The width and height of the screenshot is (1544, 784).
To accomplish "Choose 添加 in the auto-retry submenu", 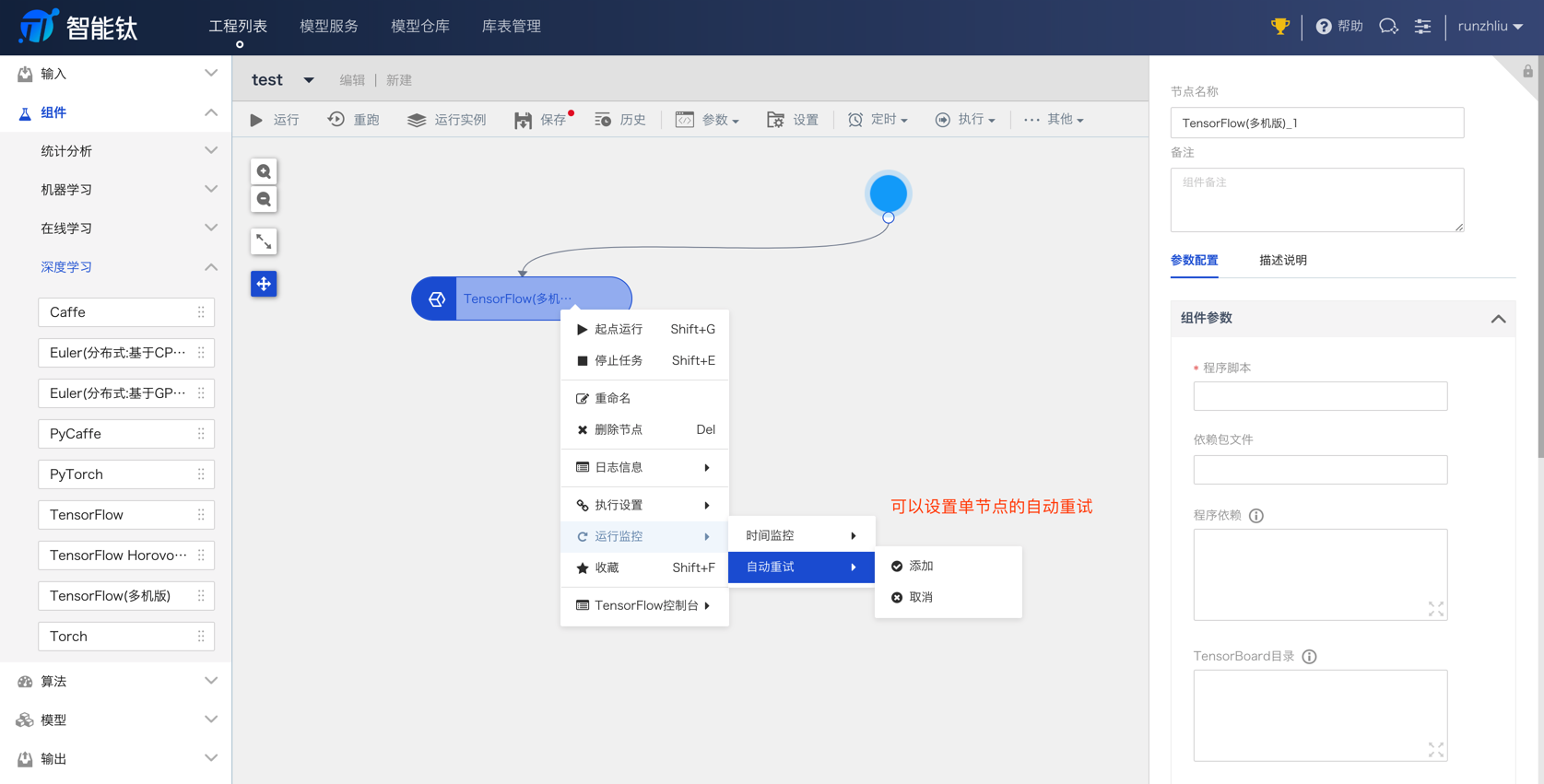I will coord(921,567).
